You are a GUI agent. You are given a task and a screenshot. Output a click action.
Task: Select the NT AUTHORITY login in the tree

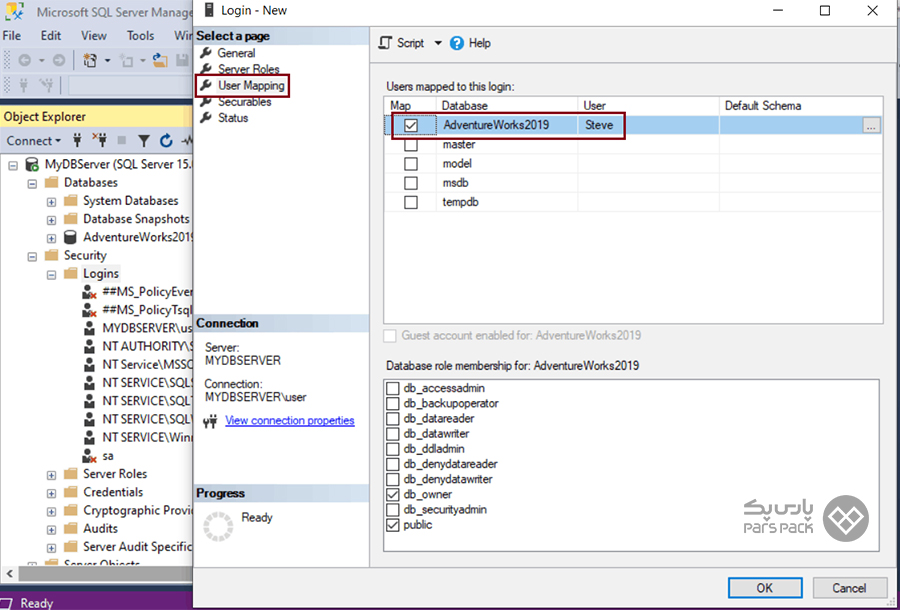138,346
